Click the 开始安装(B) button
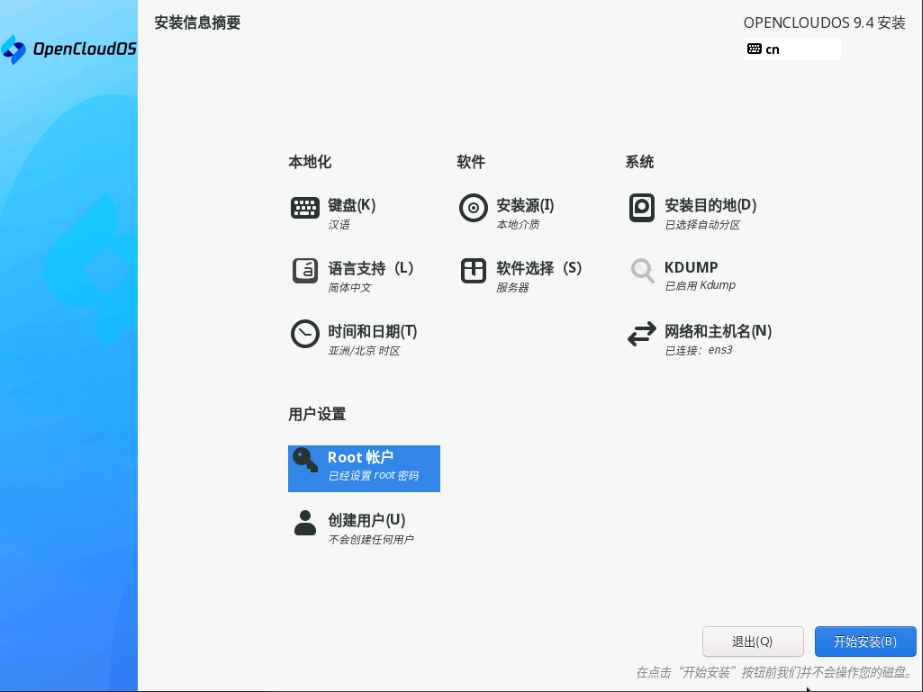The width and height of the screenshot is (923, 692). [x=865, y=641]
